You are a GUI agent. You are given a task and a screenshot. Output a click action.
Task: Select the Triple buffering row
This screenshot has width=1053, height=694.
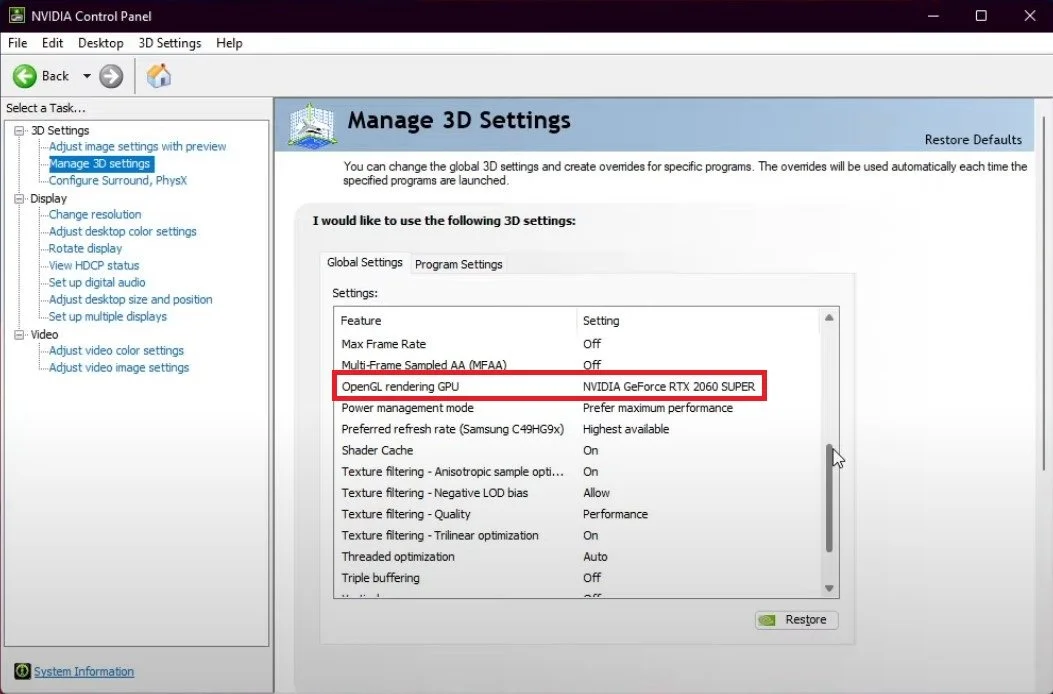tap(578, 578)
